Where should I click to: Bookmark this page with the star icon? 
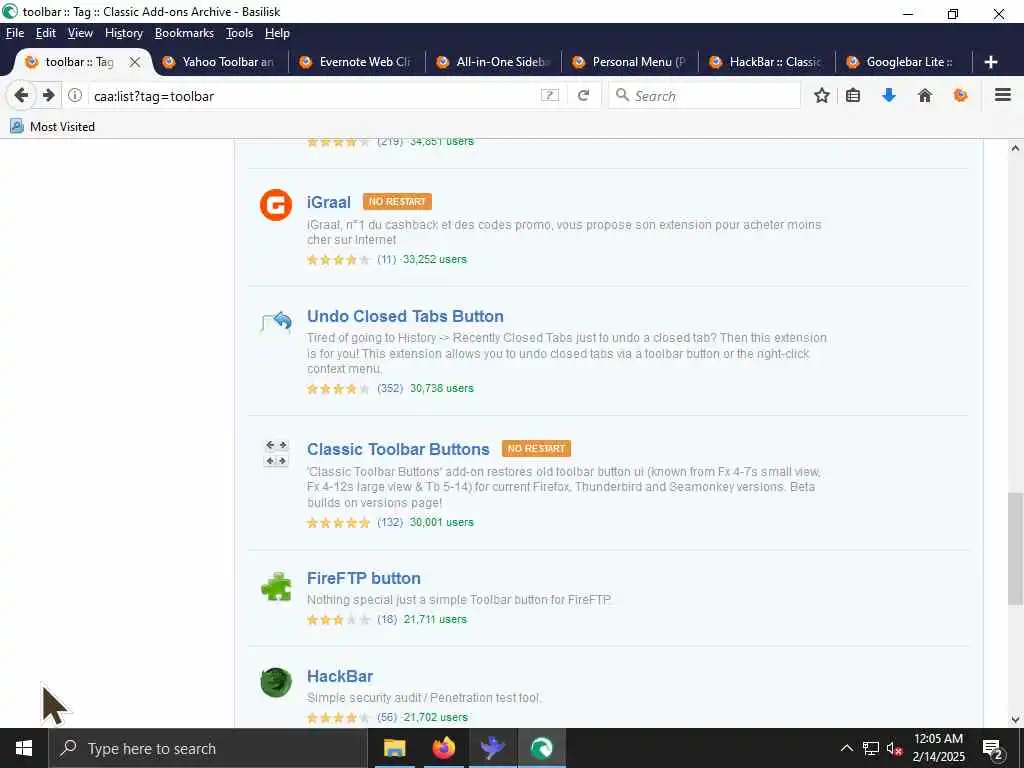tap(822, 96)
